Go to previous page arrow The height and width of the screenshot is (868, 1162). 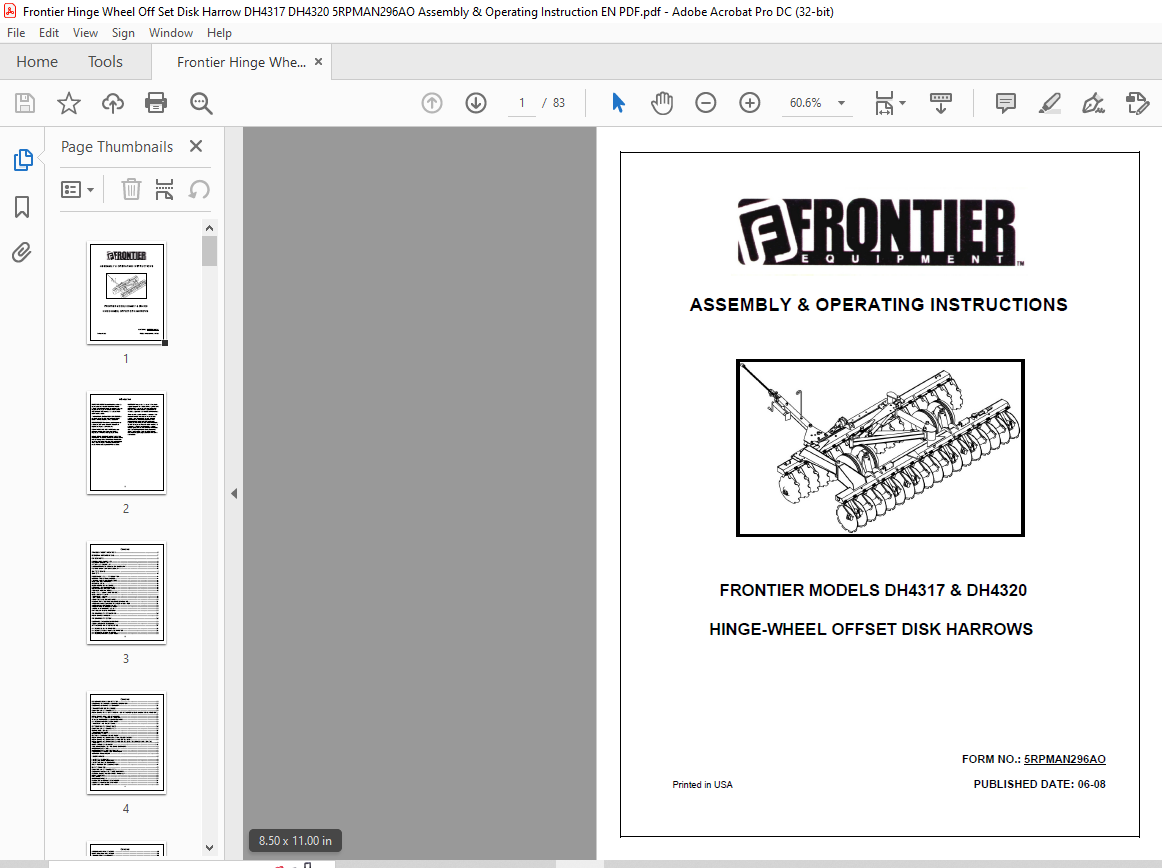click(432, 103)
